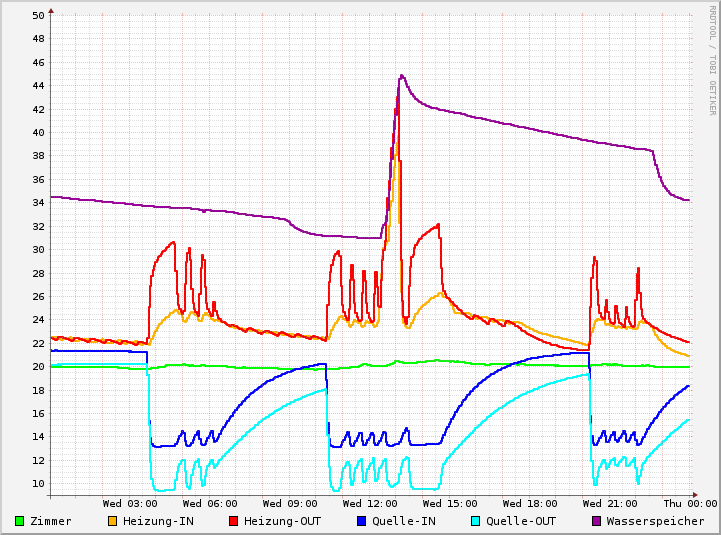Click the cyan Quelle-OUT legend swatch
721x535 pixels.
coord(476,521)
